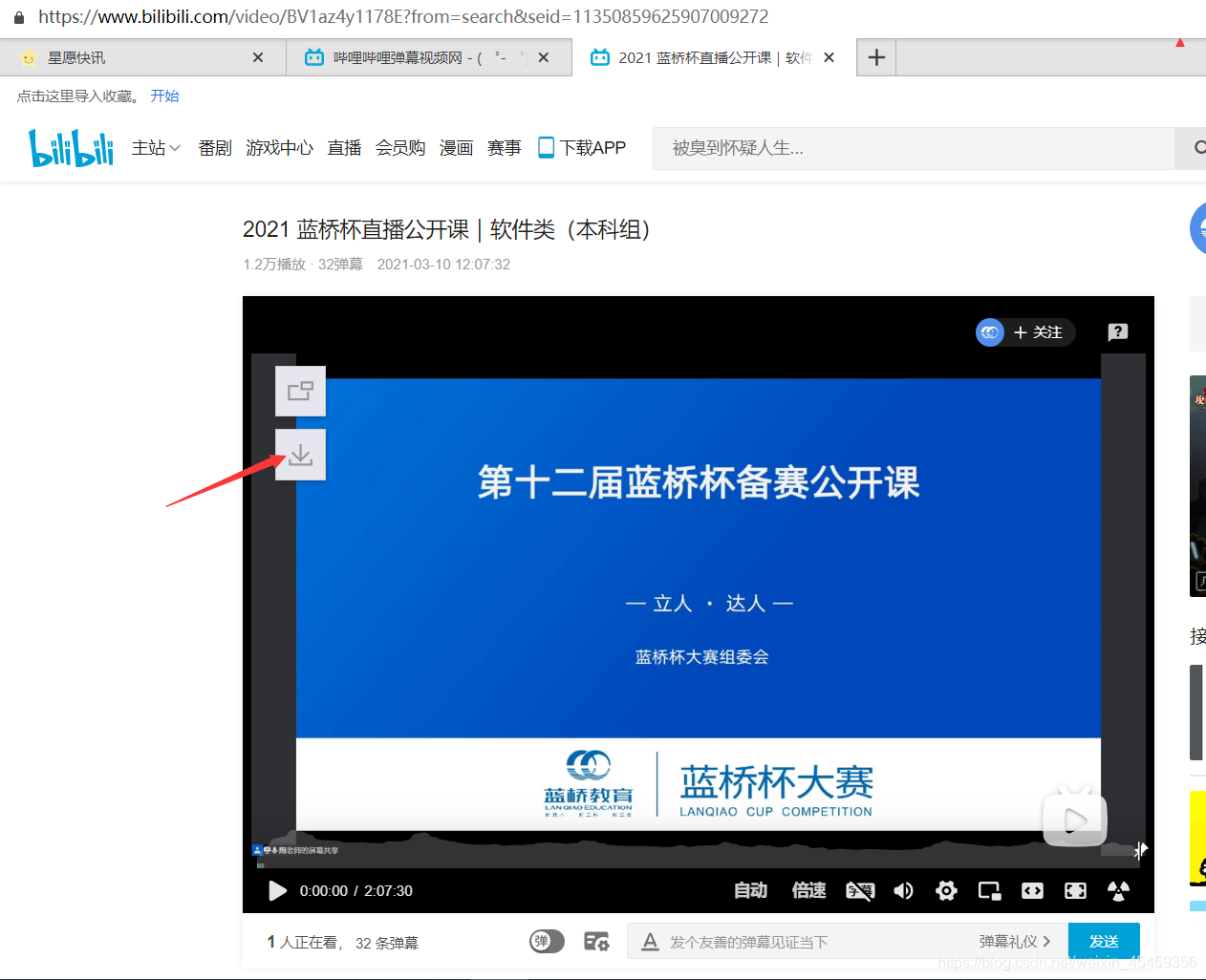Open danmaku font style options (A icon)
The width and height of the screenshot is (1206, 980).
(650, 942)
